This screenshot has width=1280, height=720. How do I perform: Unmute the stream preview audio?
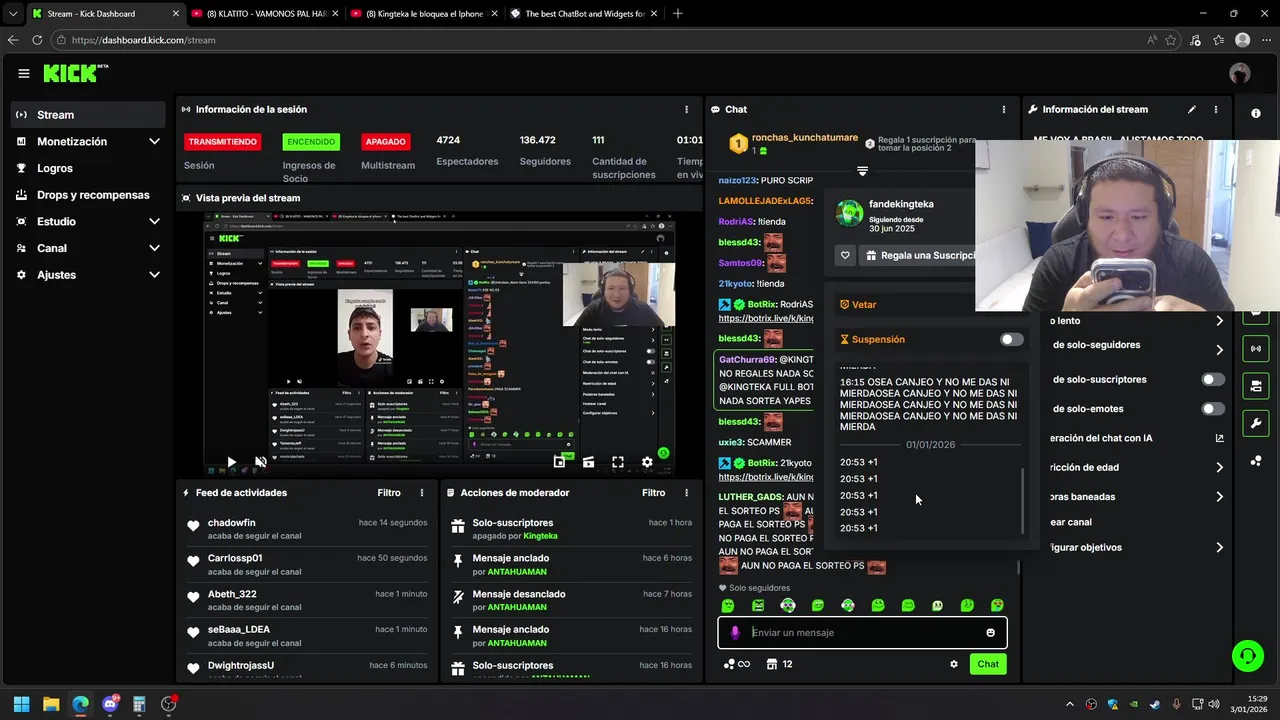click(261, 462)
